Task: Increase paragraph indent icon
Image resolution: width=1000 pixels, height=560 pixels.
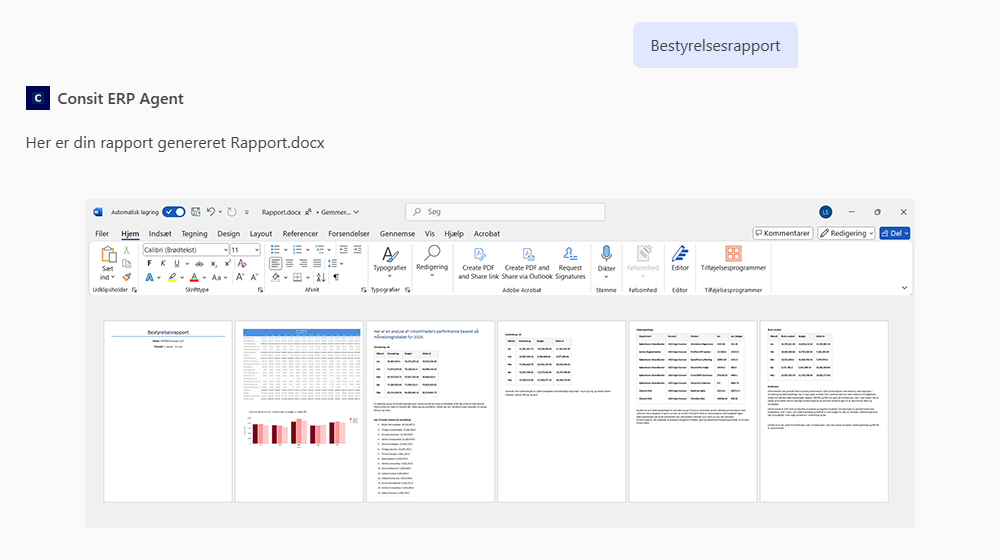Action: point(358,249)
